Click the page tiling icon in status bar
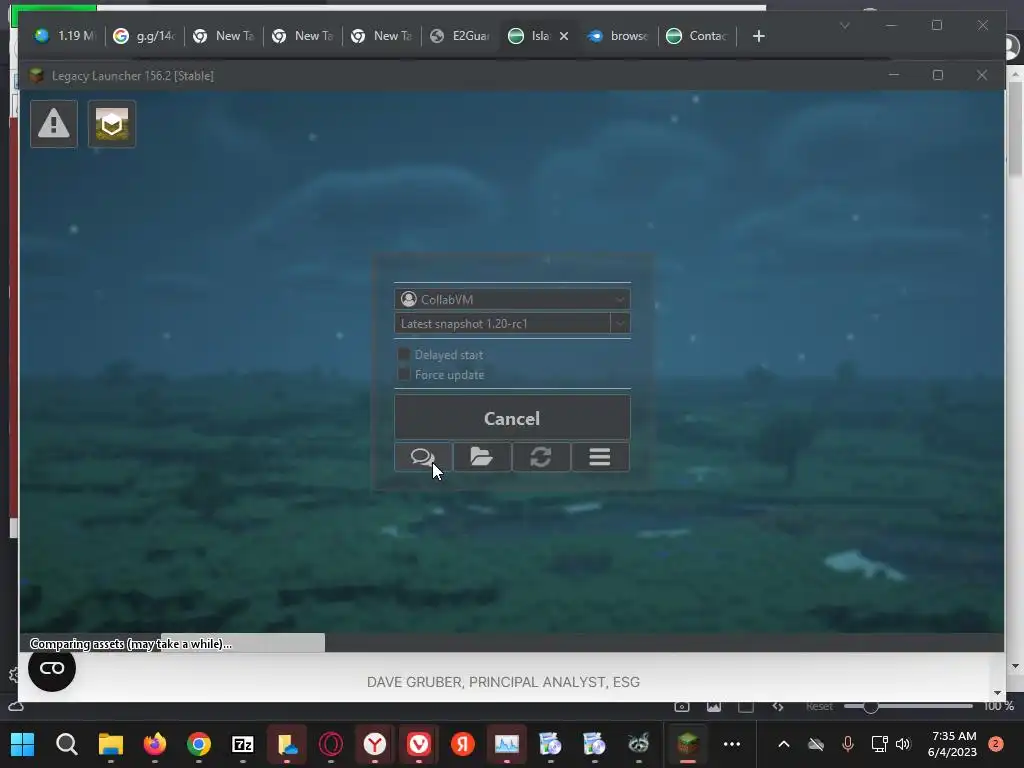Screen dimensions: 1024x768 [746, 707]
